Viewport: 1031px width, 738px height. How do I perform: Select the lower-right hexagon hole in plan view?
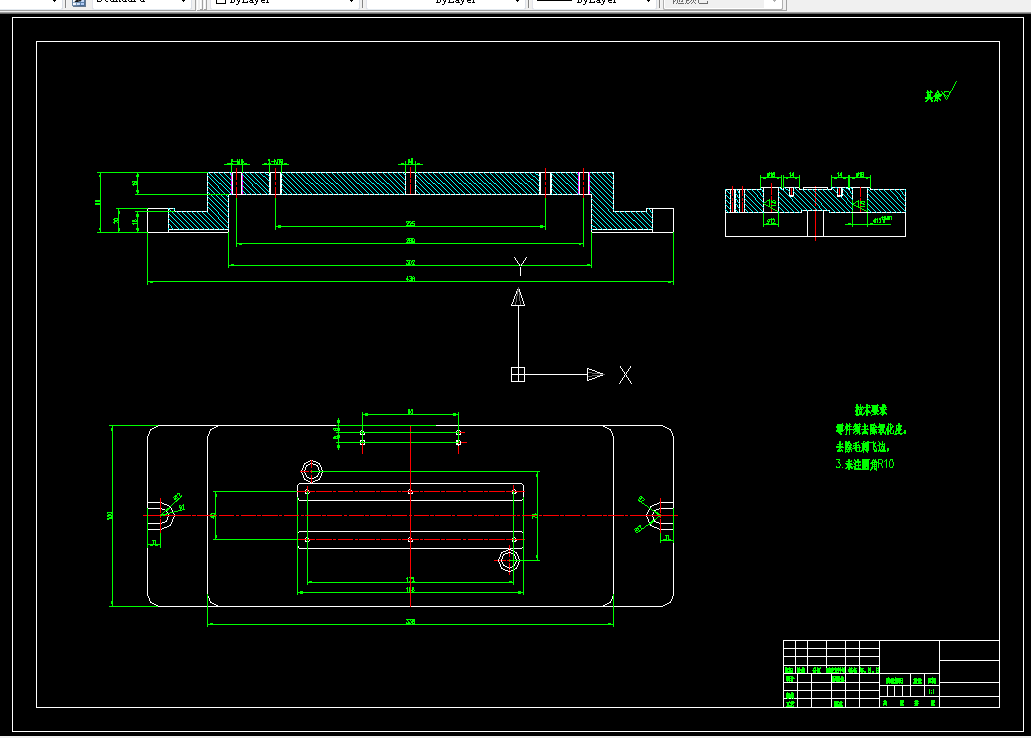pos(508,560)
